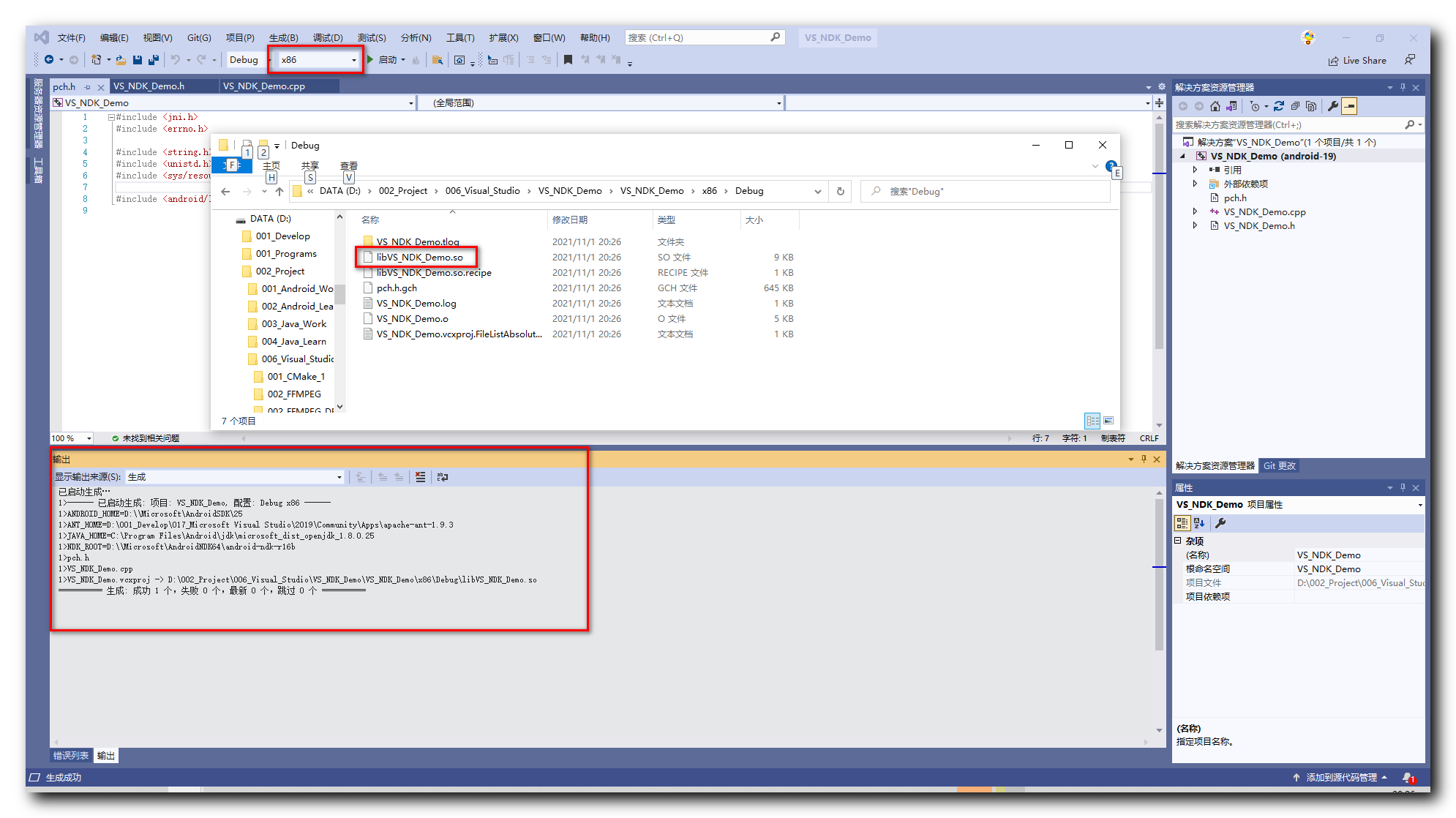
Task: Click the main search box (Ctrl+Q)
Action: click(x=705, y=38)
